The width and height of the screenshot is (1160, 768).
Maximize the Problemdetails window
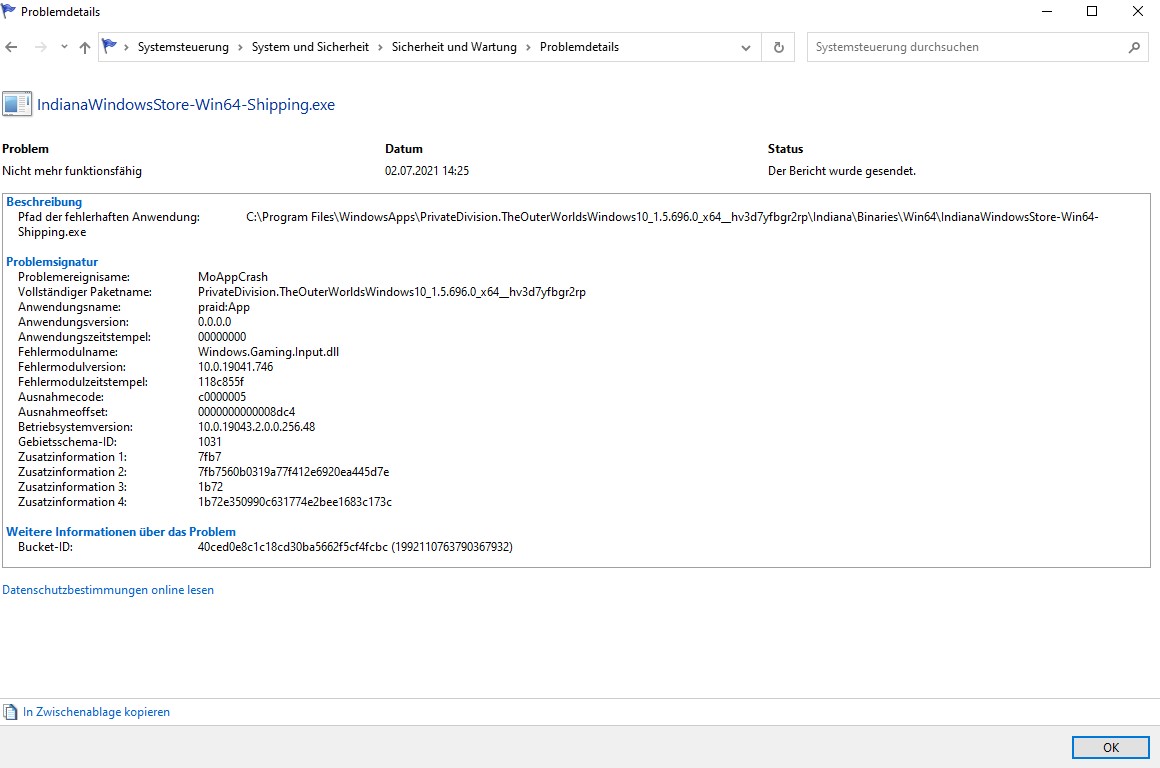tap(1092, 11)
